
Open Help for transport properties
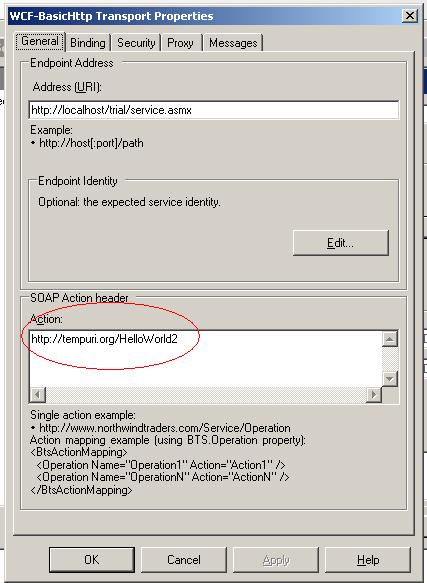[368, 560]
